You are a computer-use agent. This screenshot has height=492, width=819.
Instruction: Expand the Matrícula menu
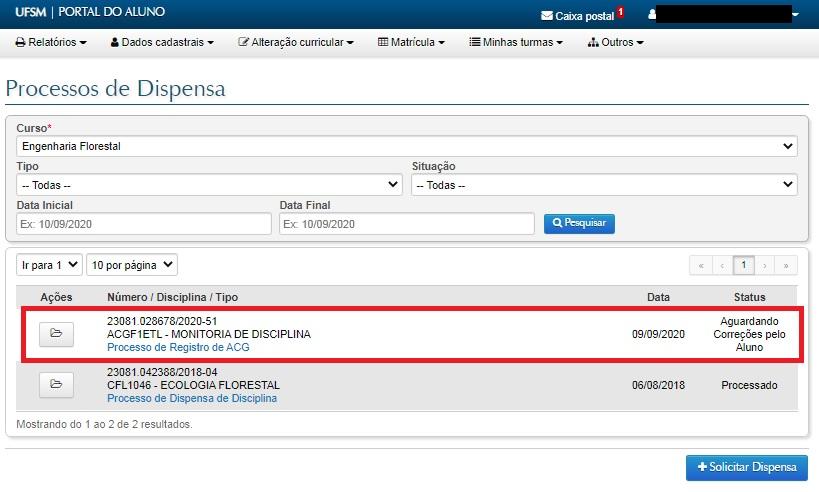point(411,42)
